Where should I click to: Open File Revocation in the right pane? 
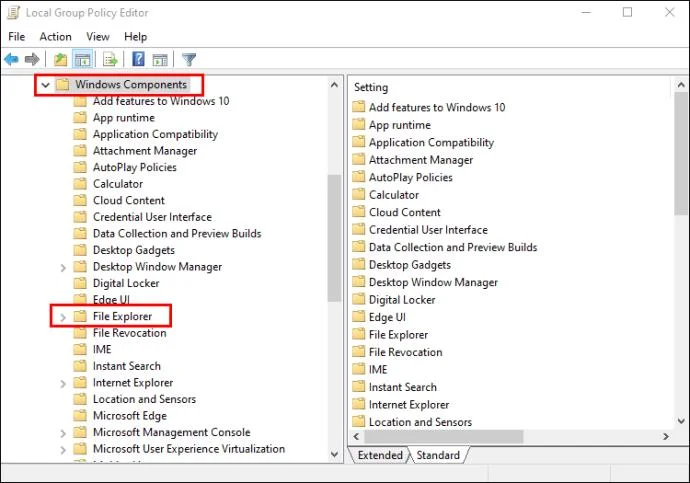click(x=405, y=352)
